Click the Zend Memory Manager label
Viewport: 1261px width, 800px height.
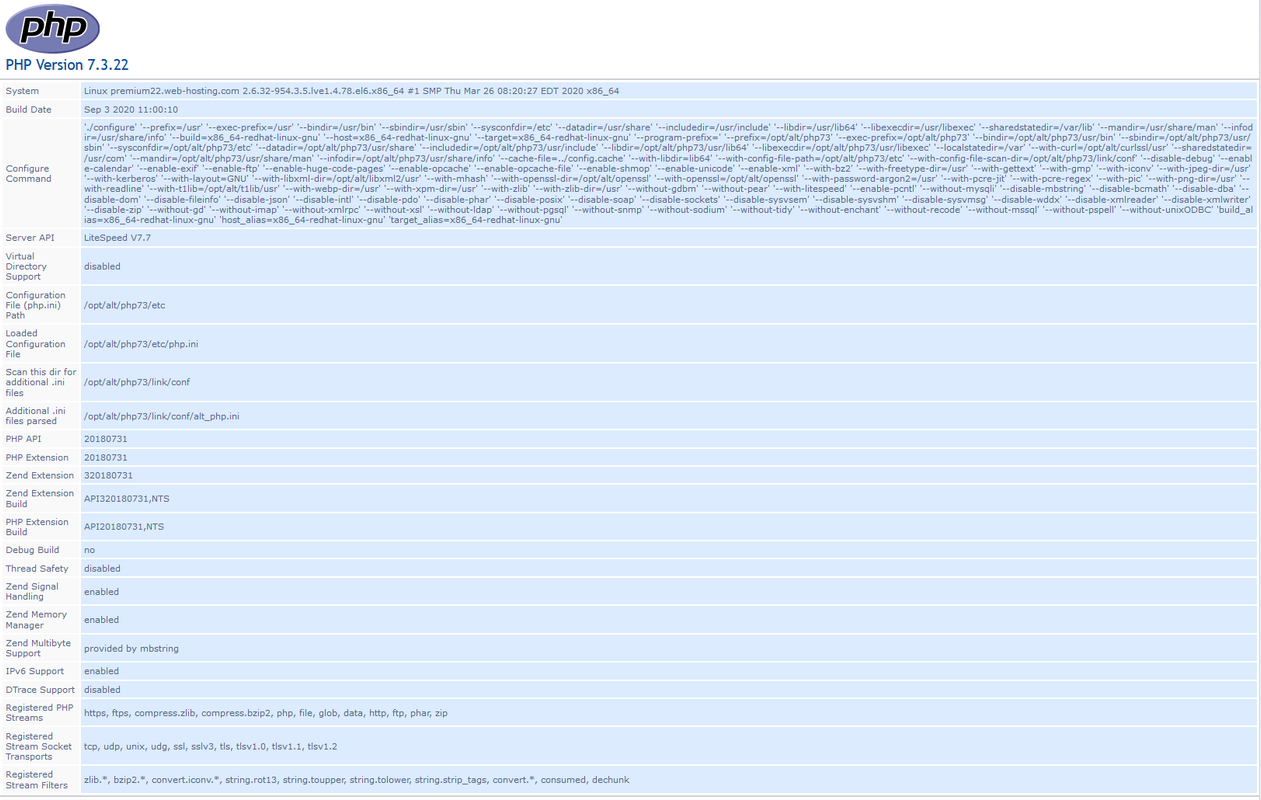[x=36, y=619]
